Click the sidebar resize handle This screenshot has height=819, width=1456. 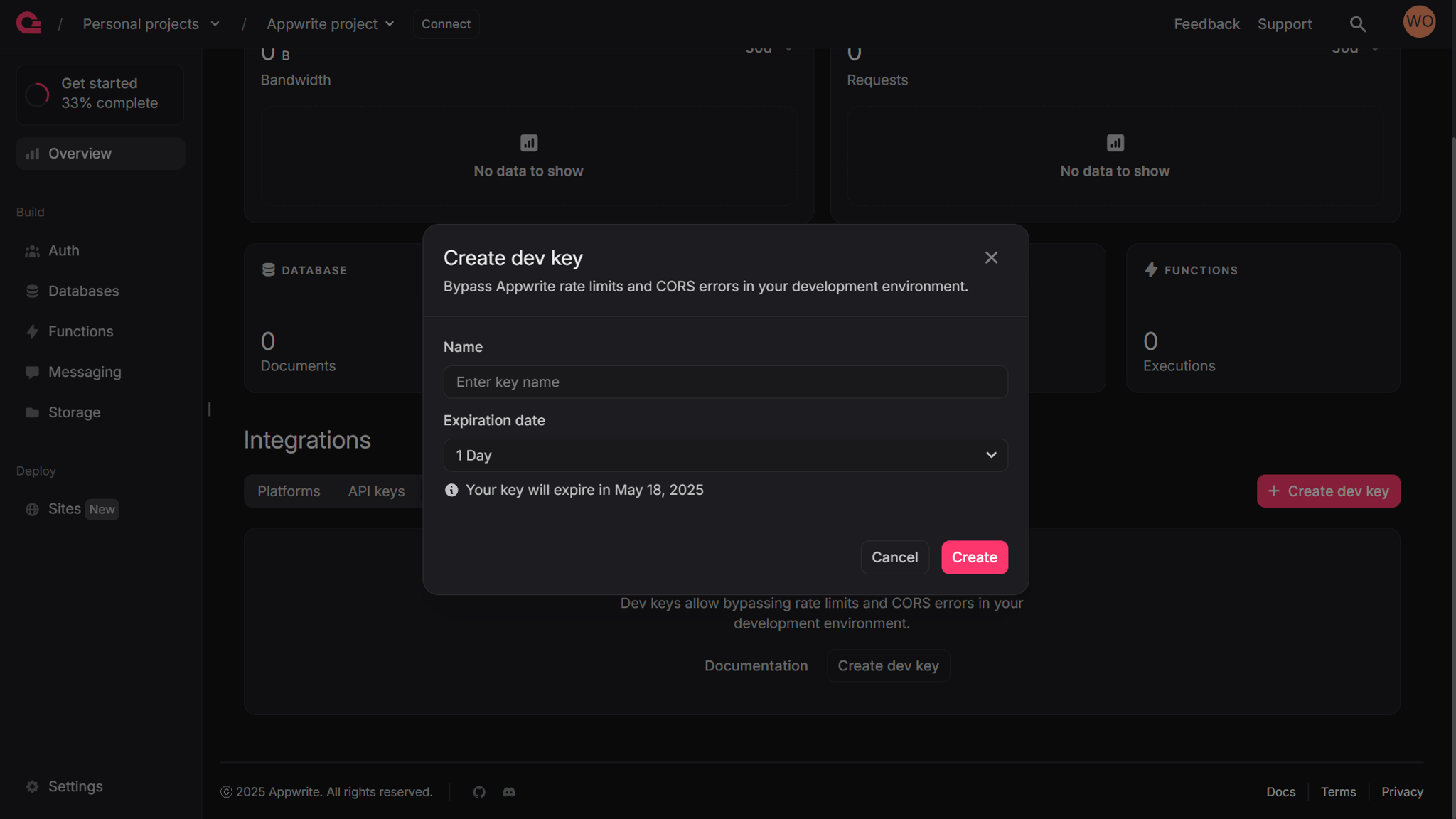coord(209,409)
